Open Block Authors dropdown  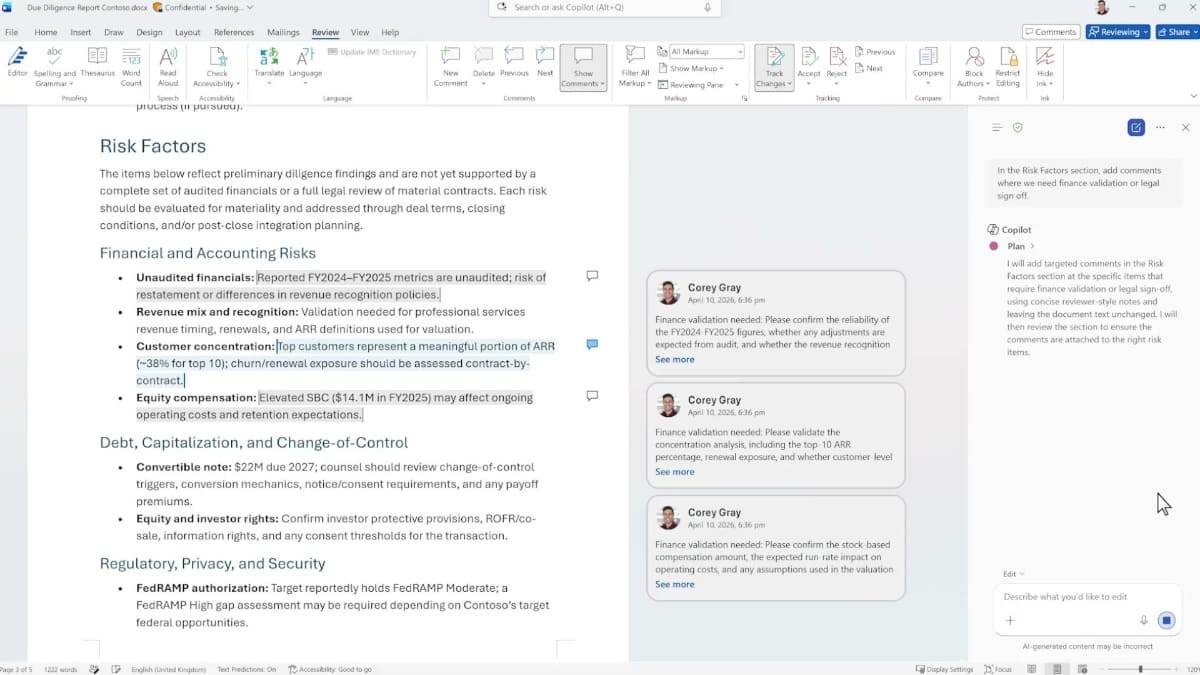[974, 66]
